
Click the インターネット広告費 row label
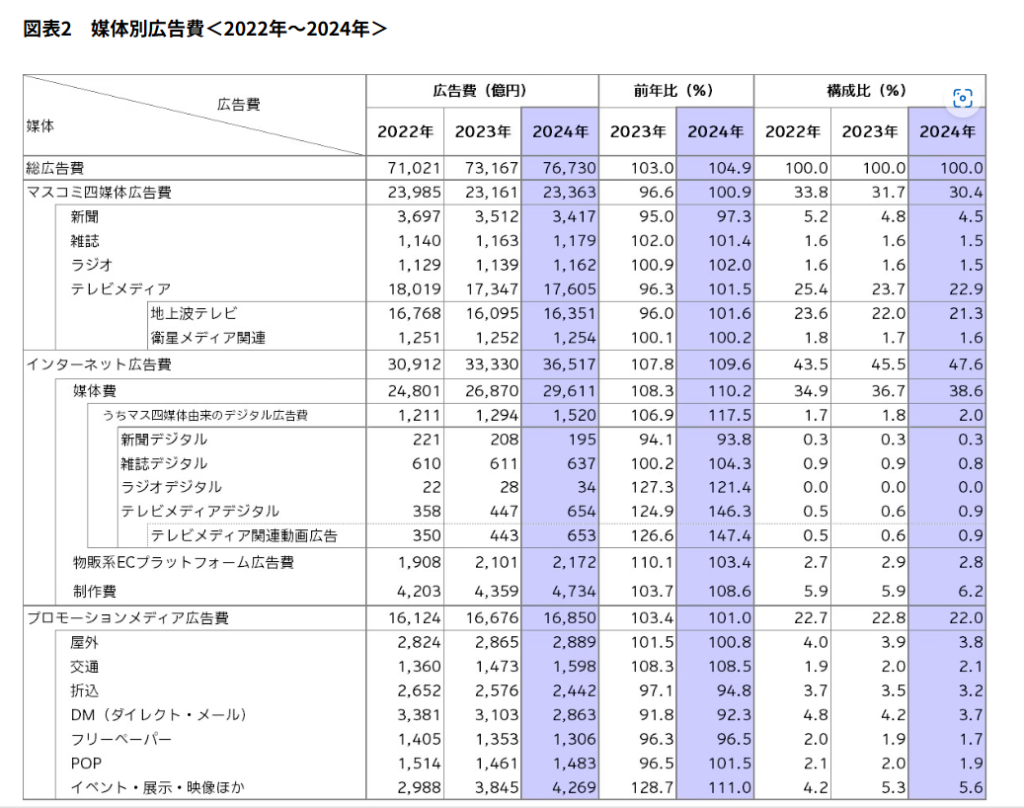coord(98,364)
